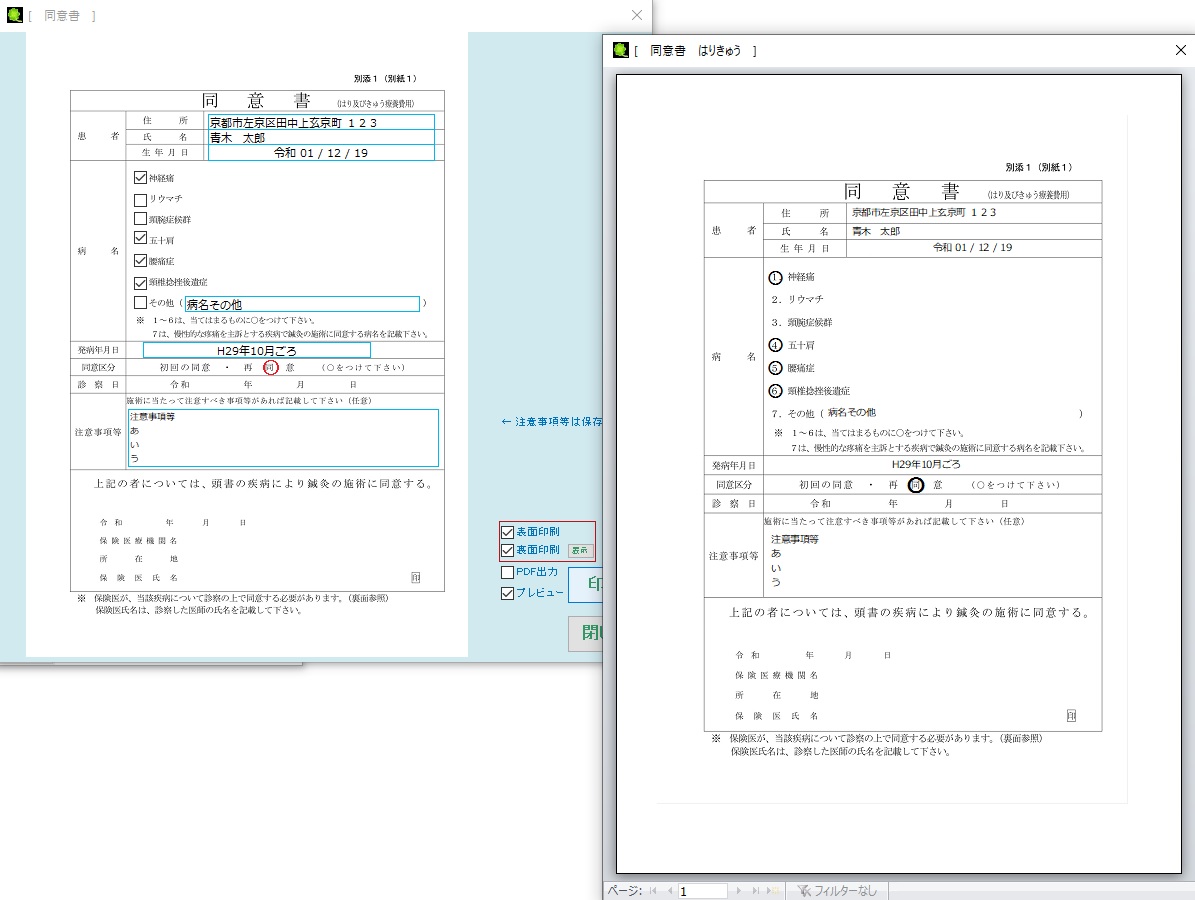Click the large 印刷 button

[585, 585]
